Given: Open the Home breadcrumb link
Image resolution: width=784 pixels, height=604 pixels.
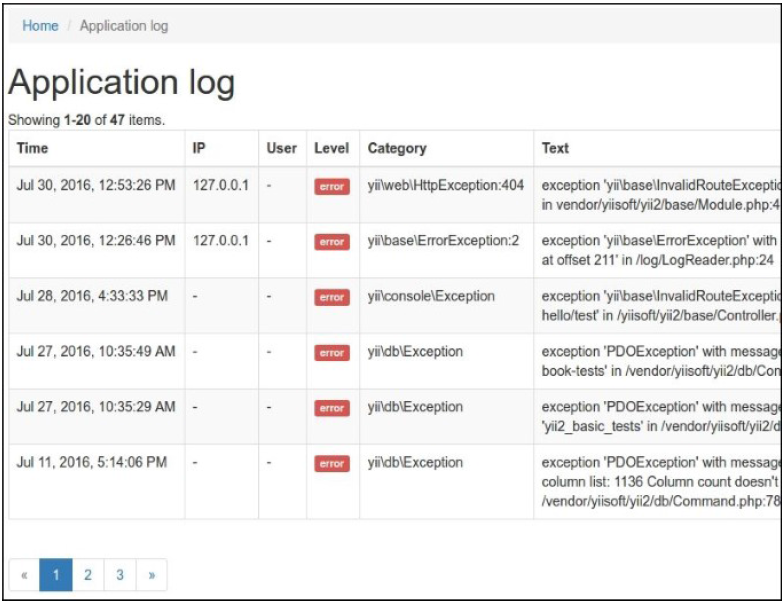Looking at the screenshot, I should 40,26.
